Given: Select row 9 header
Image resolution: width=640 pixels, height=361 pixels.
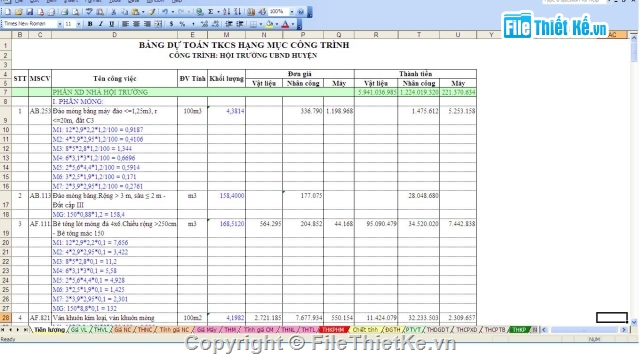Looking at the screenshot, I should point(6,116).
